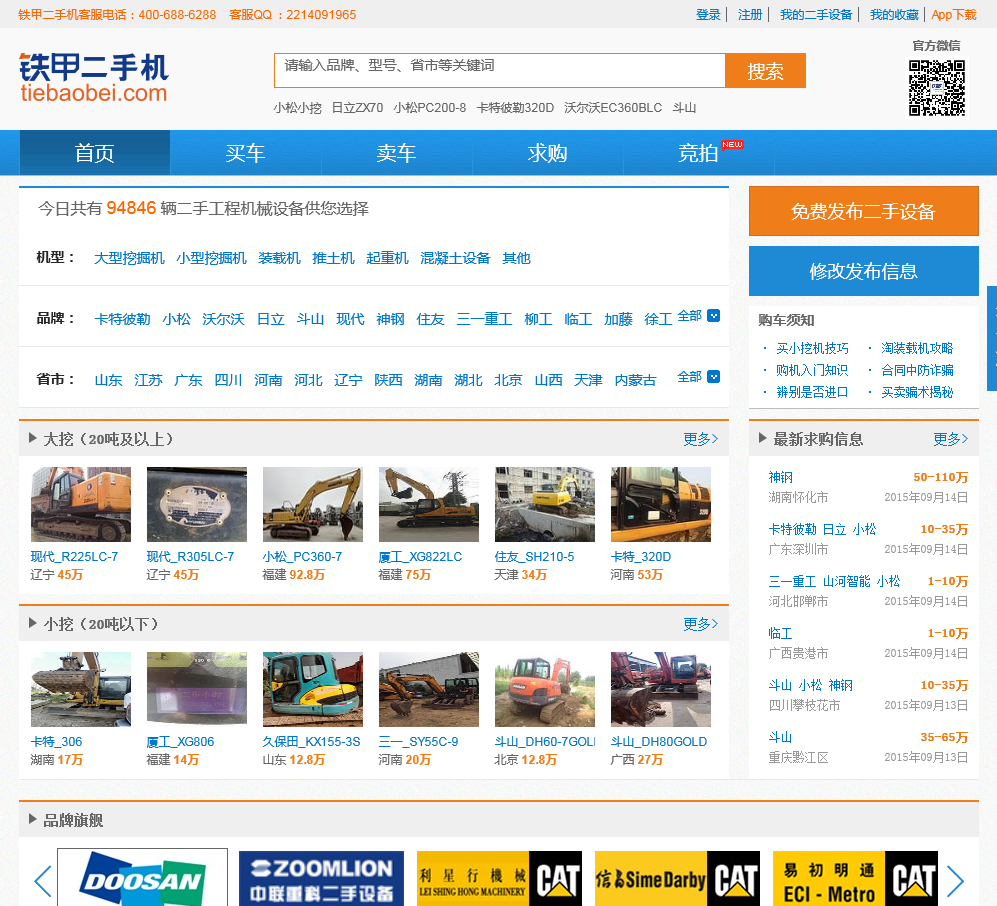Viewport: 997px width, 906px height.
Task: Click the 注册 link
Action: tap(750, 15)
